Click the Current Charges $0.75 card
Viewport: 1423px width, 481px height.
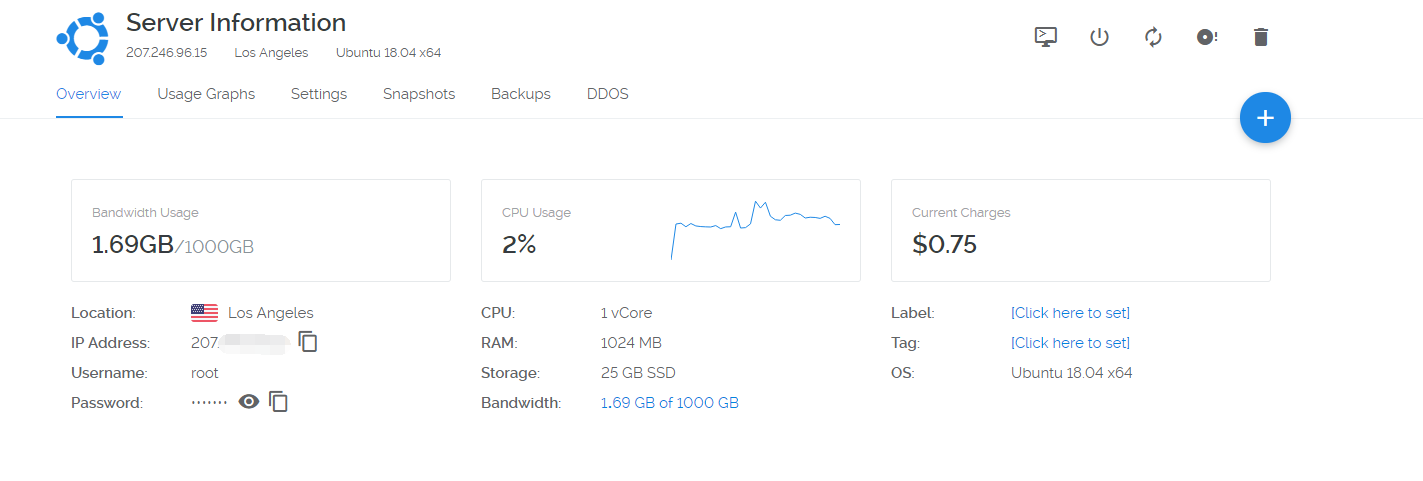[x=1080, y=231]
